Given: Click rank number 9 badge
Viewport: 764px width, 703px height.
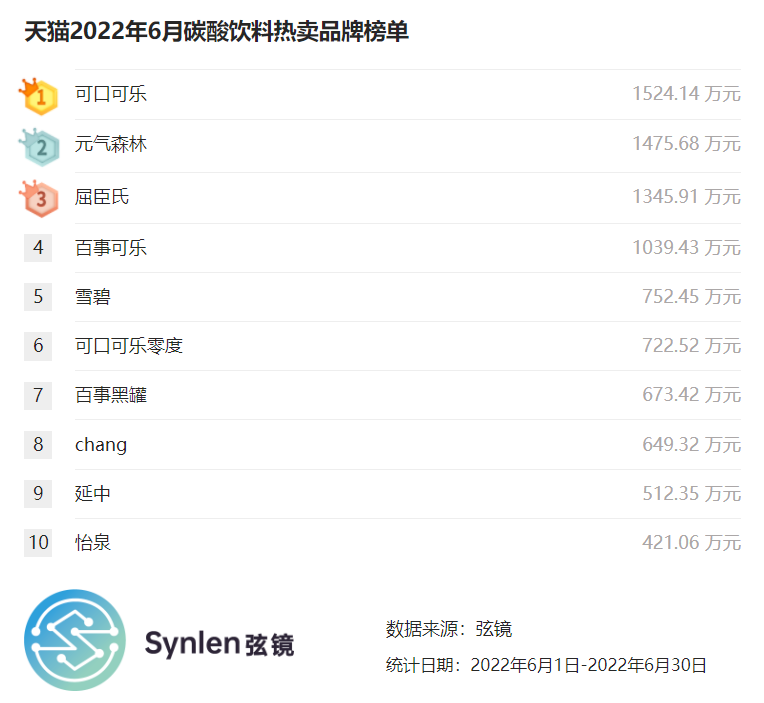Looking at the screenshot, I should pyautogui.click(x=38, y=494).
